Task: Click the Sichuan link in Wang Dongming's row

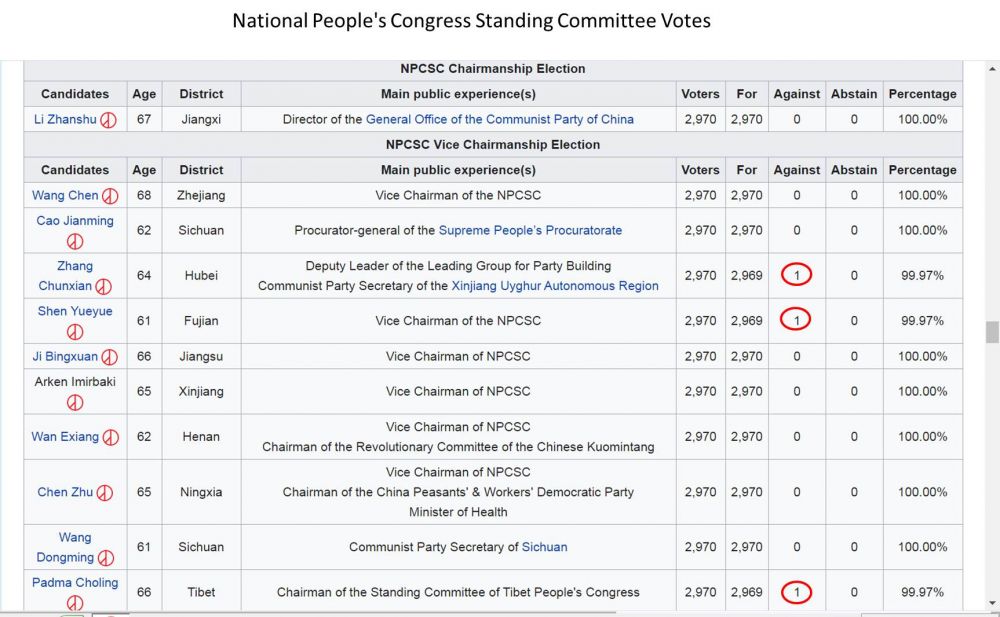Action: click(x=544, y=547)
